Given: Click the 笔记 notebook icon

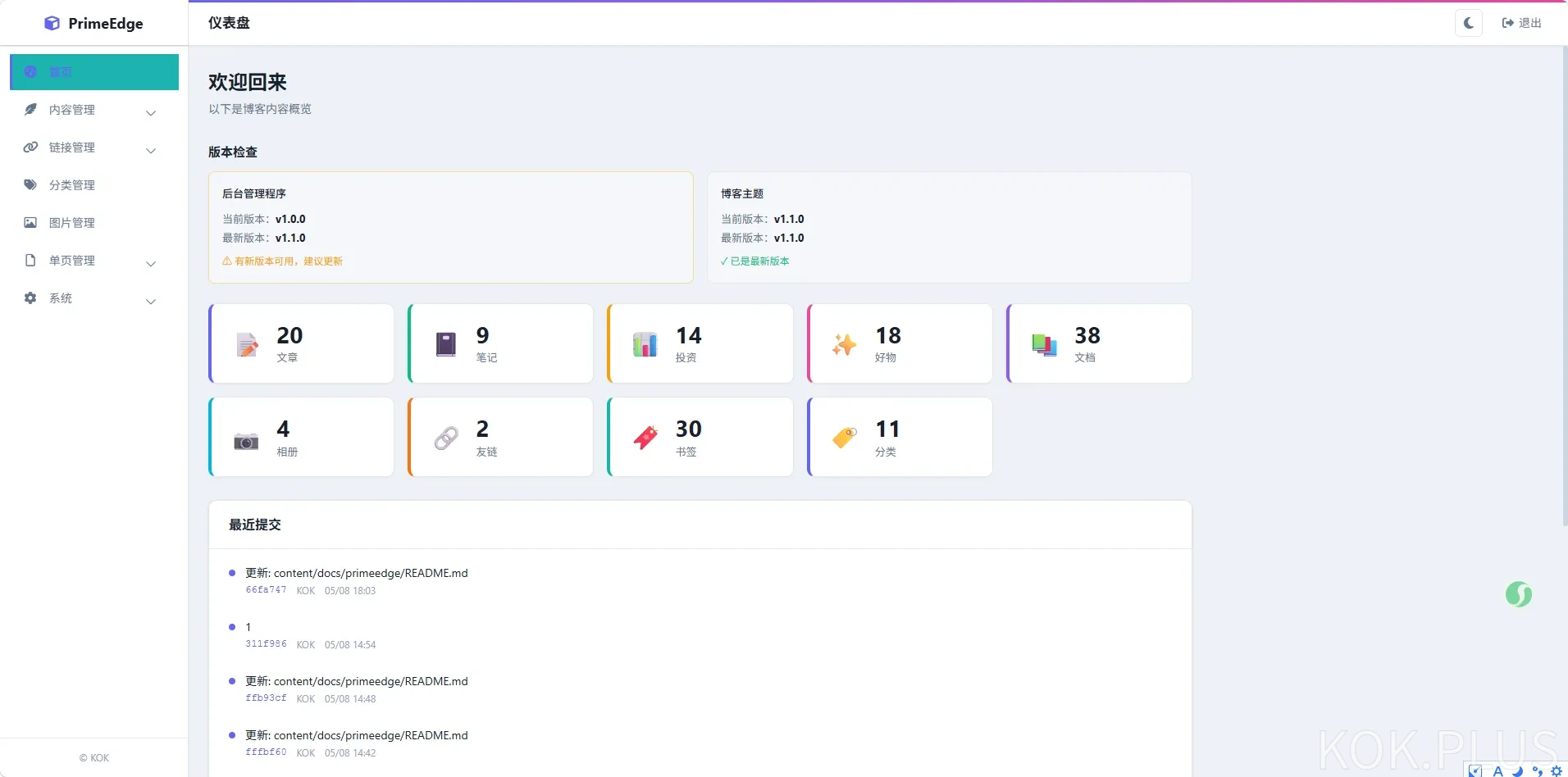Looking at the screenshot, I should coord(446,344).
